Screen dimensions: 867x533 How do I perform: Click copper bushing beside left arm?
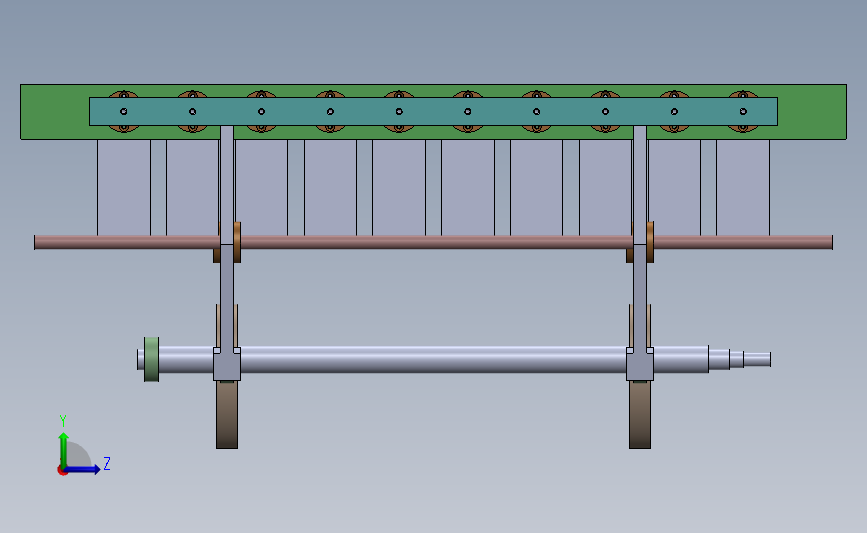pyautogui.click(x=237, y=242)
